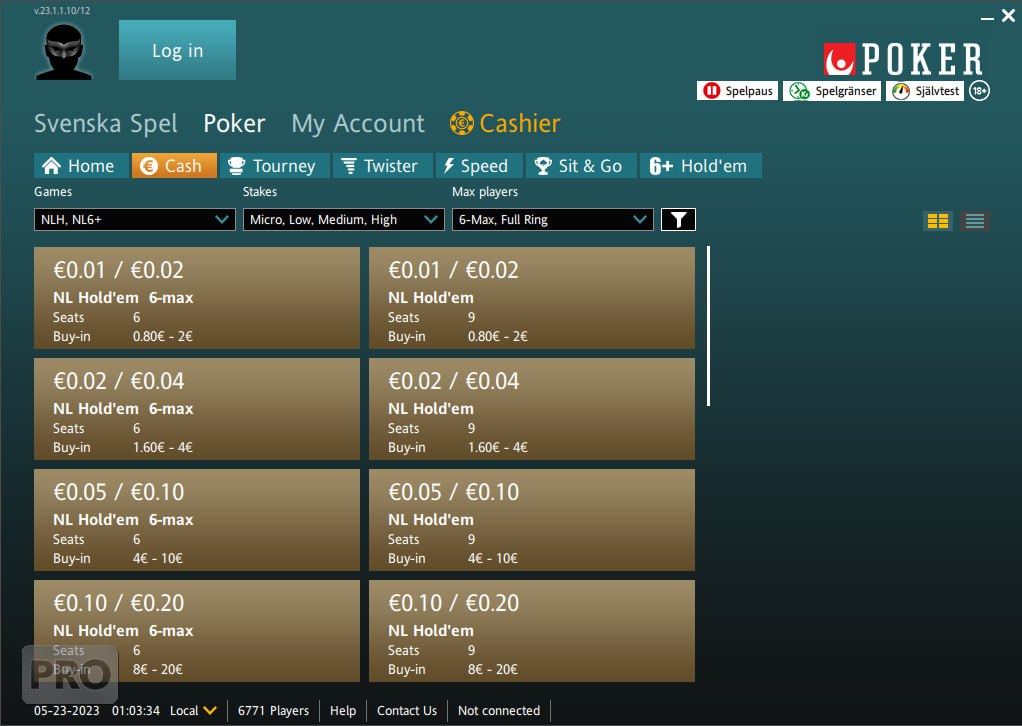Click the clock time 01:03:34
Screen dimensions: 1022x726
136,710
